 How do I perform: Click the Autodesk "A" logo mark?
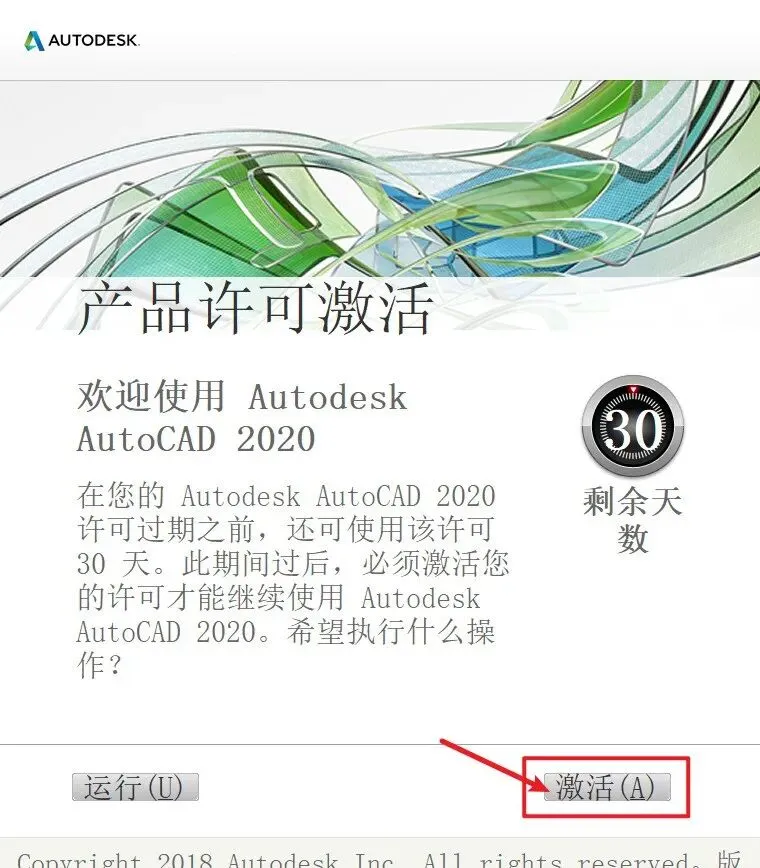click(x=34, y=41)
